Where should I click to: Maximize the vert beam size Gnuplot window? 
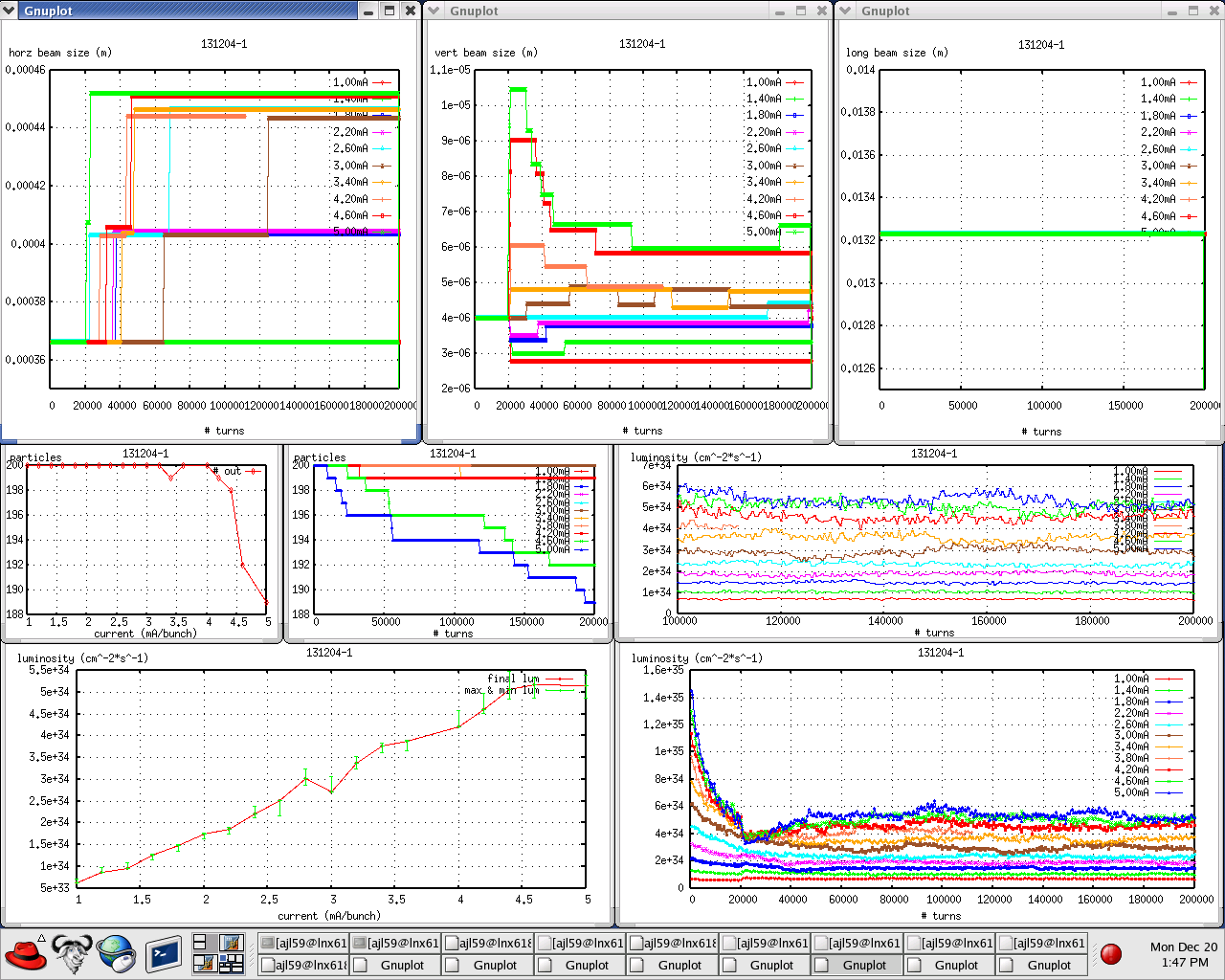coord(801,11)
